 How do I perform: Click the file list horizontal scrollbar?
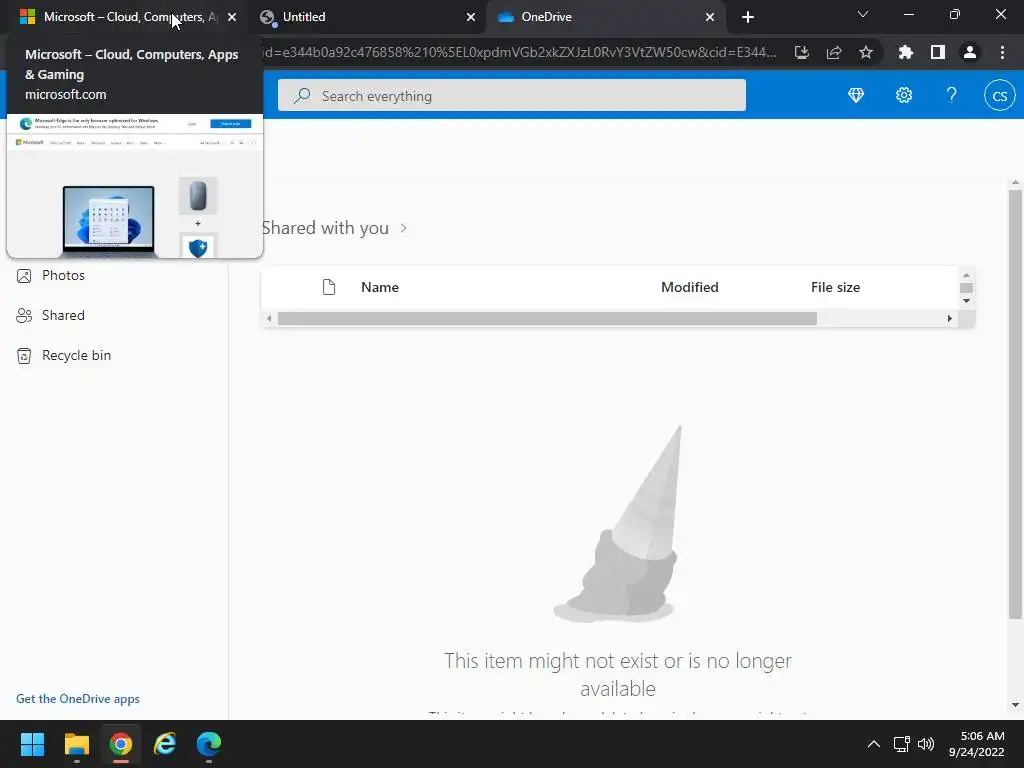(547, 319)
